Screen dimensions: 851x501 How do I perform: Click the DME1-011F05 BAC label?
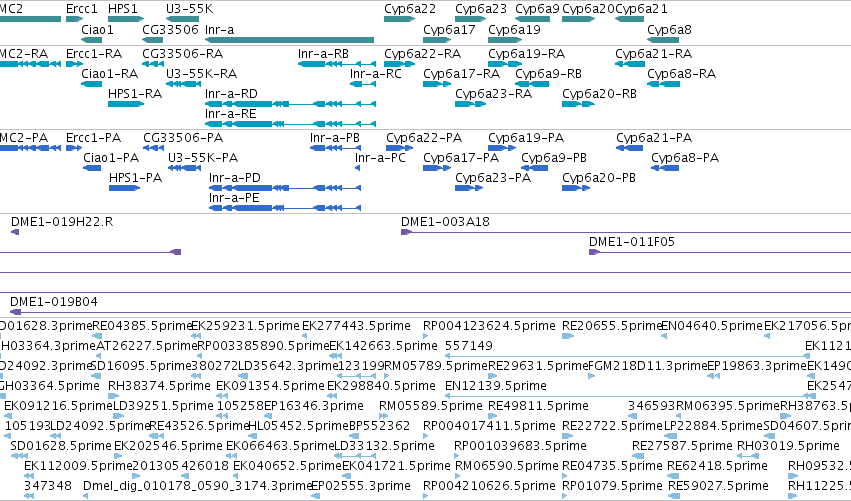click(632, 242)
